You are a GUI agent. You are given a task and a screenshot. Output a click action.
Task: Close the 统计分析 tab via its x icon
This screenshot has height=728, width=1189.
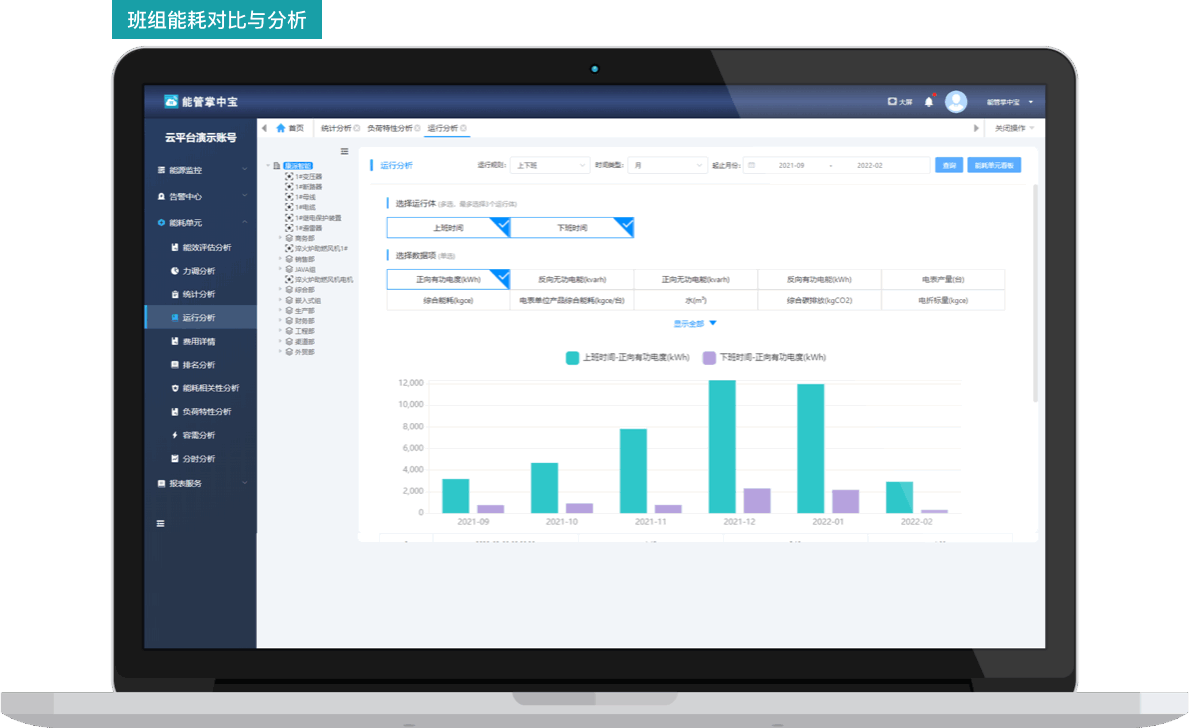click(357, 128)
